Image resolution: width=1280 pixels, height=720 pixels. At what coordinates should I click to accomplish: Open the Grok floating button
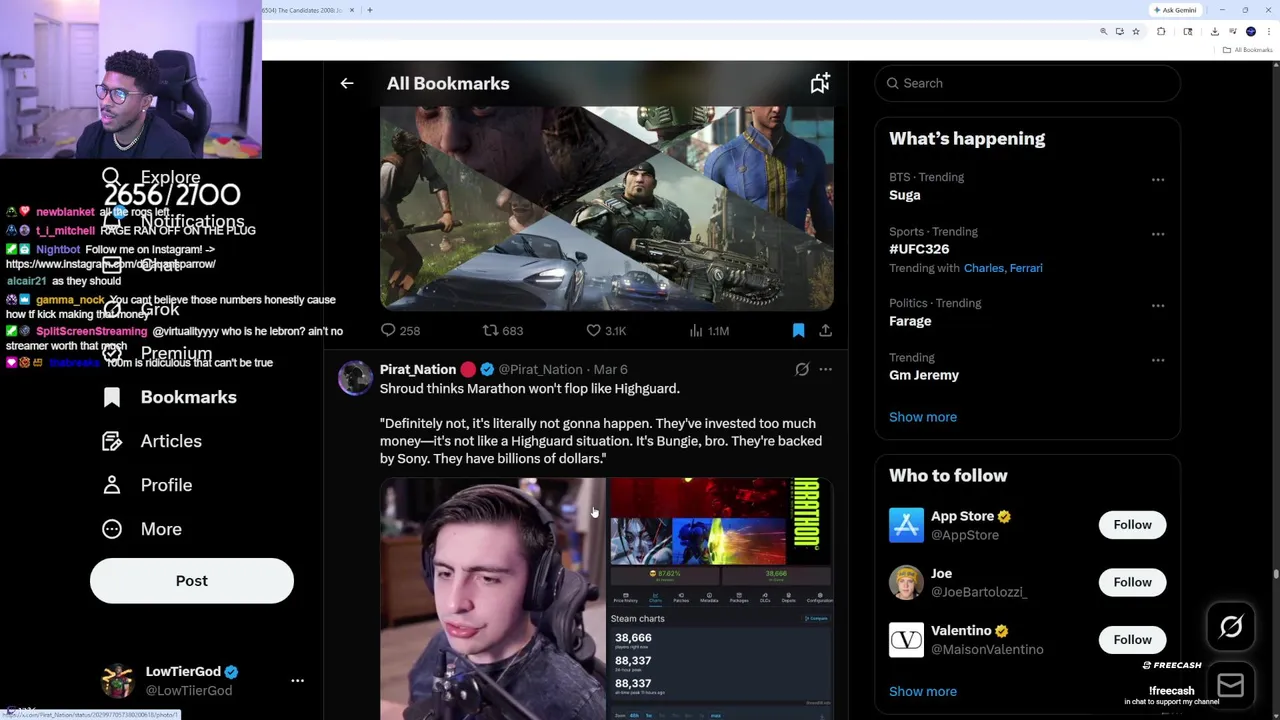(1231, 627)
